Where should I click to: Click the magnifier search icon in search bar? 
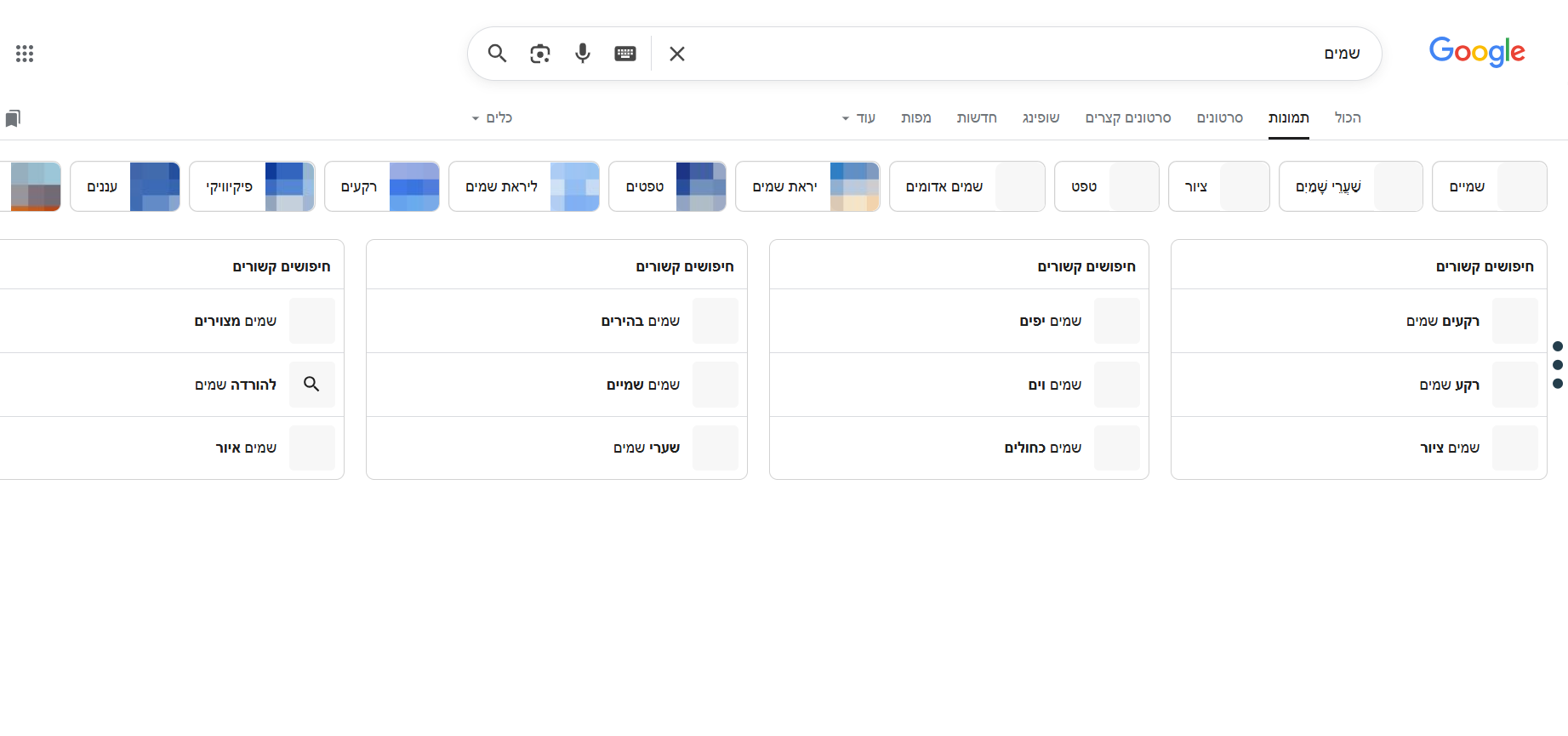click(497, 54)
